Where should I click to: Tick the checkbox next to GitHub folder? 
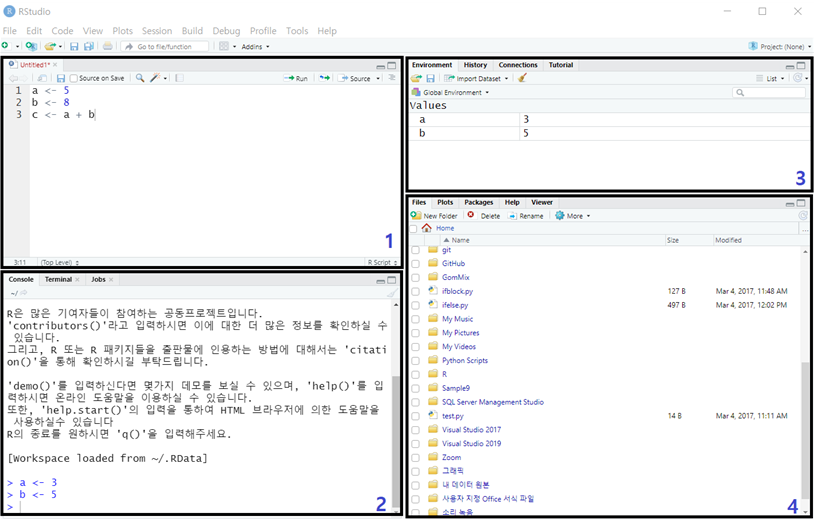click(415, 264)
